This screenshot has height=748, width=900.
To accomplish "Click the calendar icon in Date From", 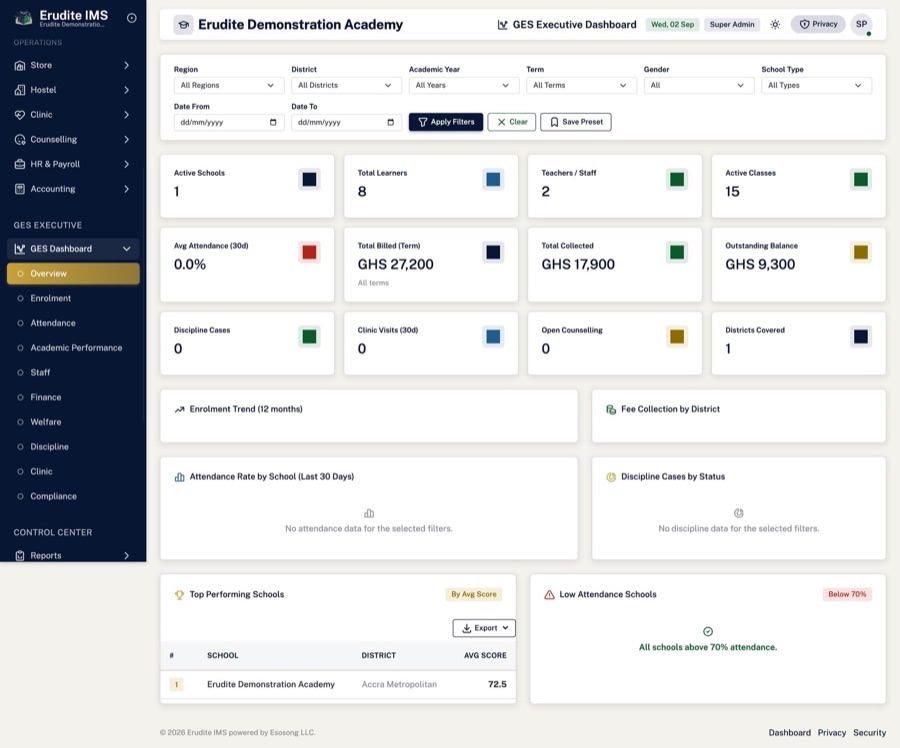I will click(x=273, y=122).
